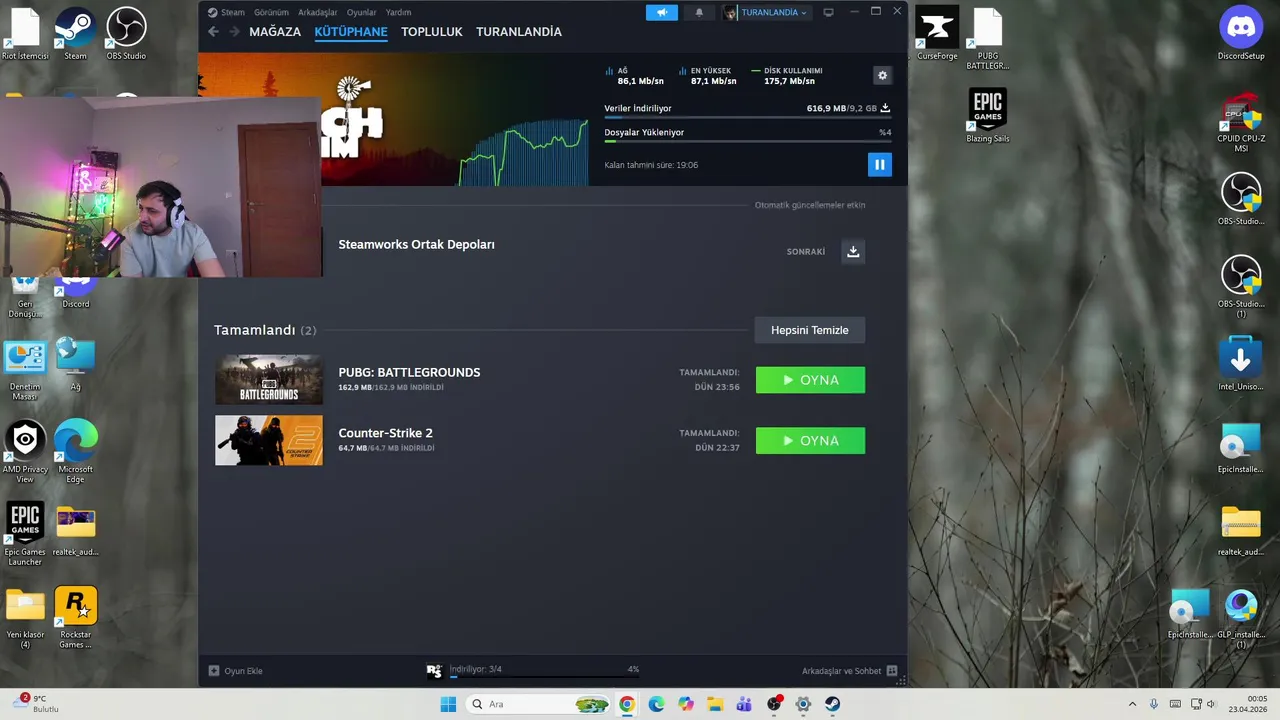Start Steamworks Ortak Depoları download now

coord(853,251)
